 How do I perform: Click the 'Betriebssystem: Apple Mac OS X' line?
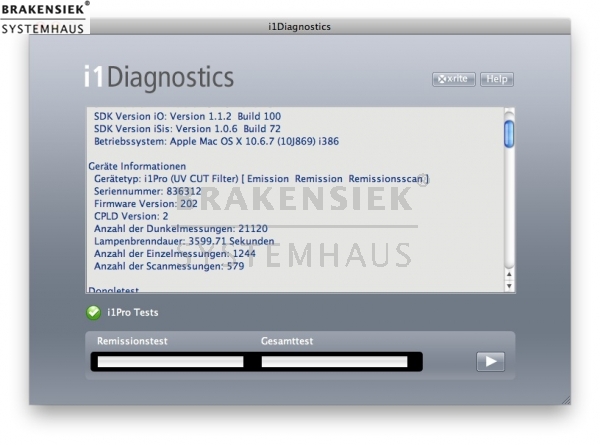(x=217, y=142)
